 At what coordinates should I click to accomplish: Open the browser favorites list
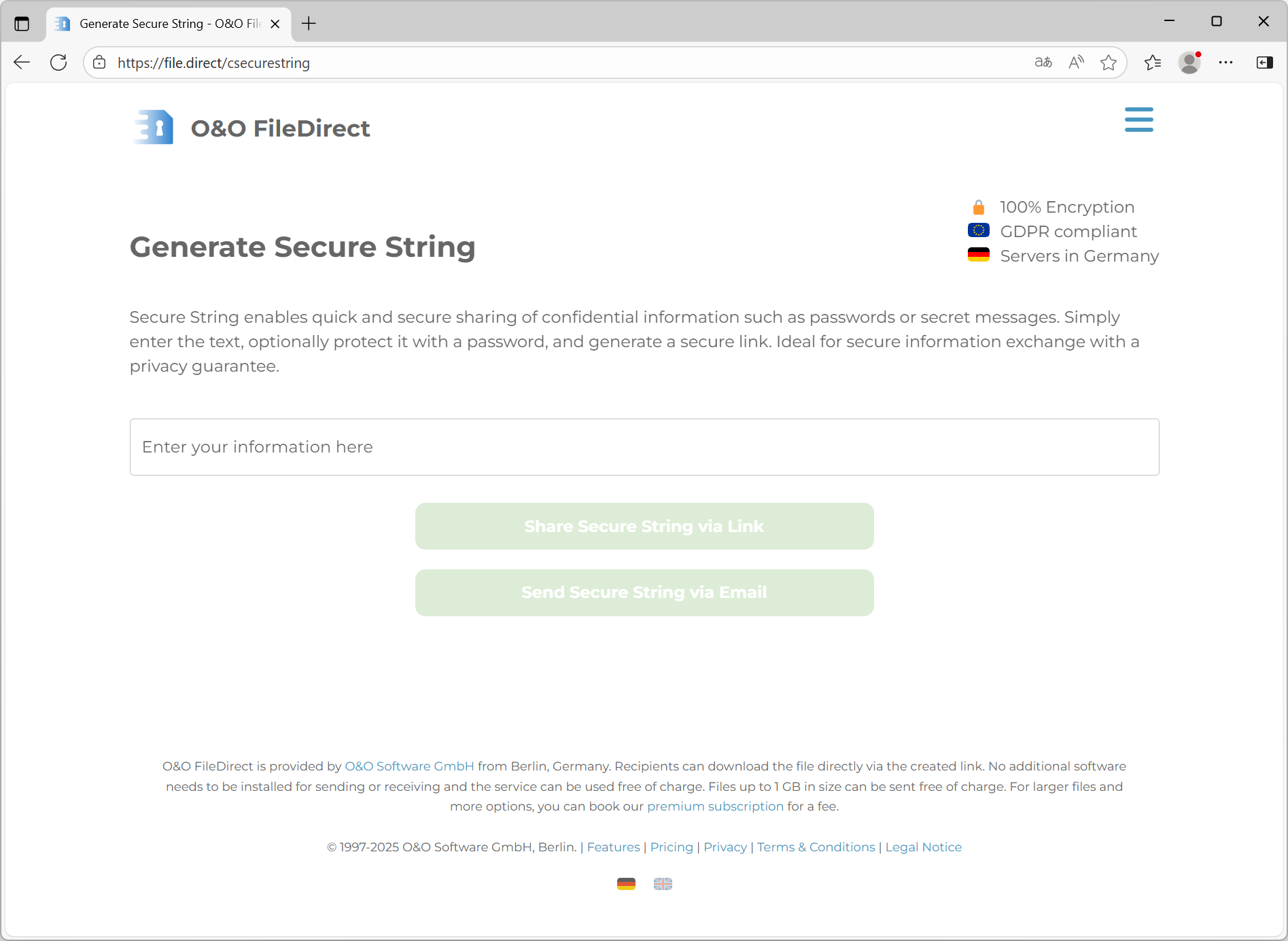pyautogui.click(x=1153, y=63)
